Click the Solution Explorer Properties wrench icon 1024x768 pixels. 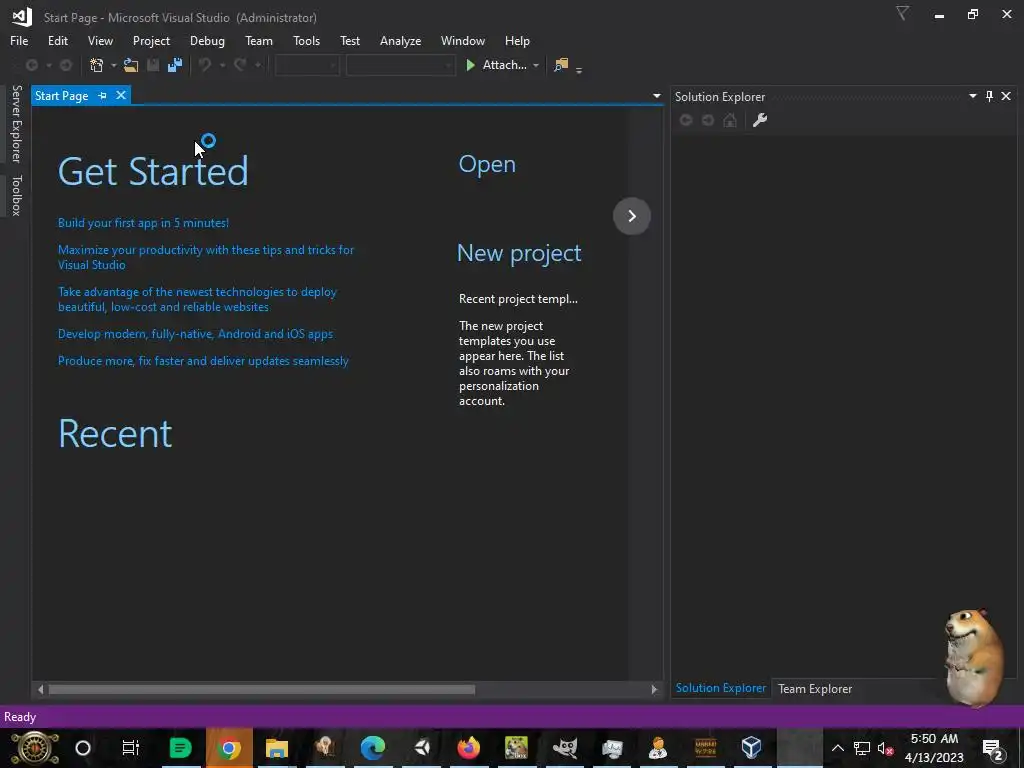tap(760, 120)
